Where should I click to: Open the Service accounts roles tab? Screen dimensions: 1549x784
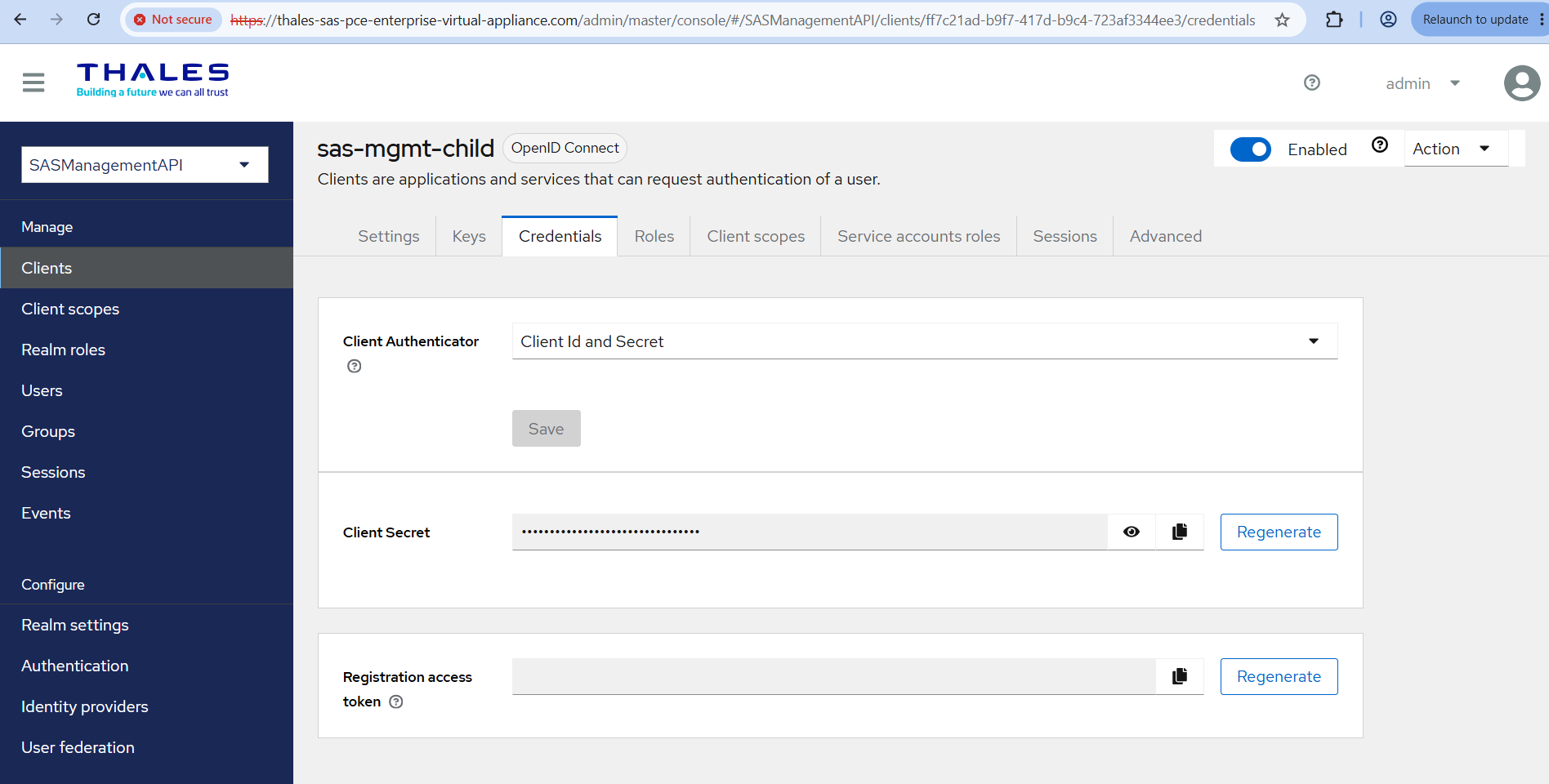pyautogui.click(x=919, y=236)
